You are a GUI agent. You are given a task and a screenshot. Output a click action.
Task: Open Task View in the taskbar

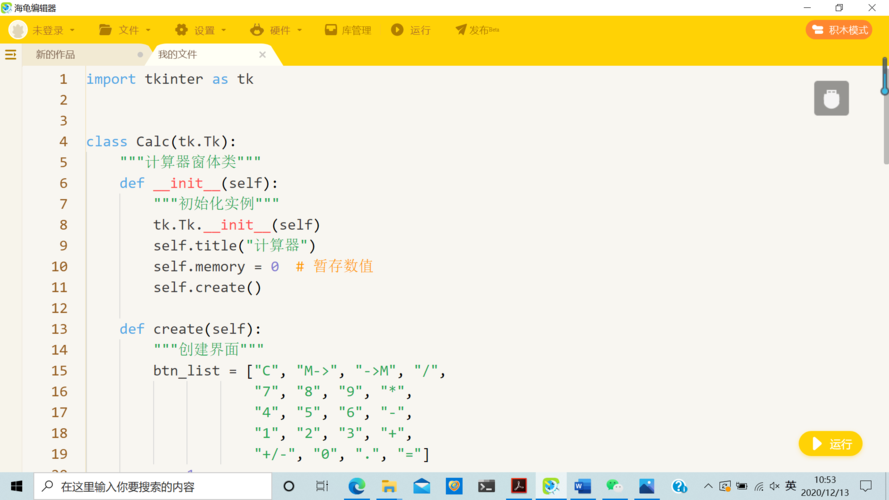(x=322, y=486)
